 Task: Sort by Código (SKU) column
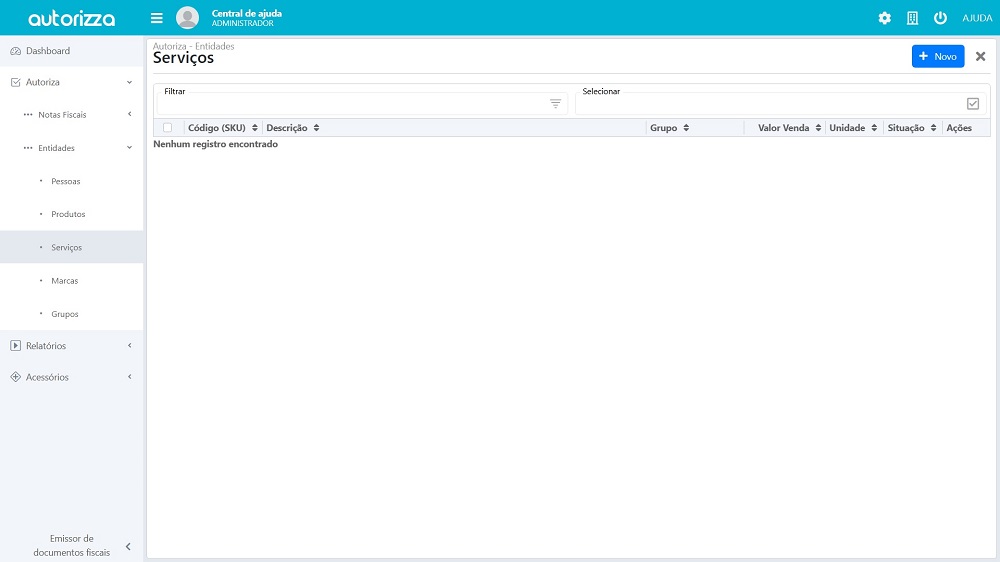(x=223, y=128)
